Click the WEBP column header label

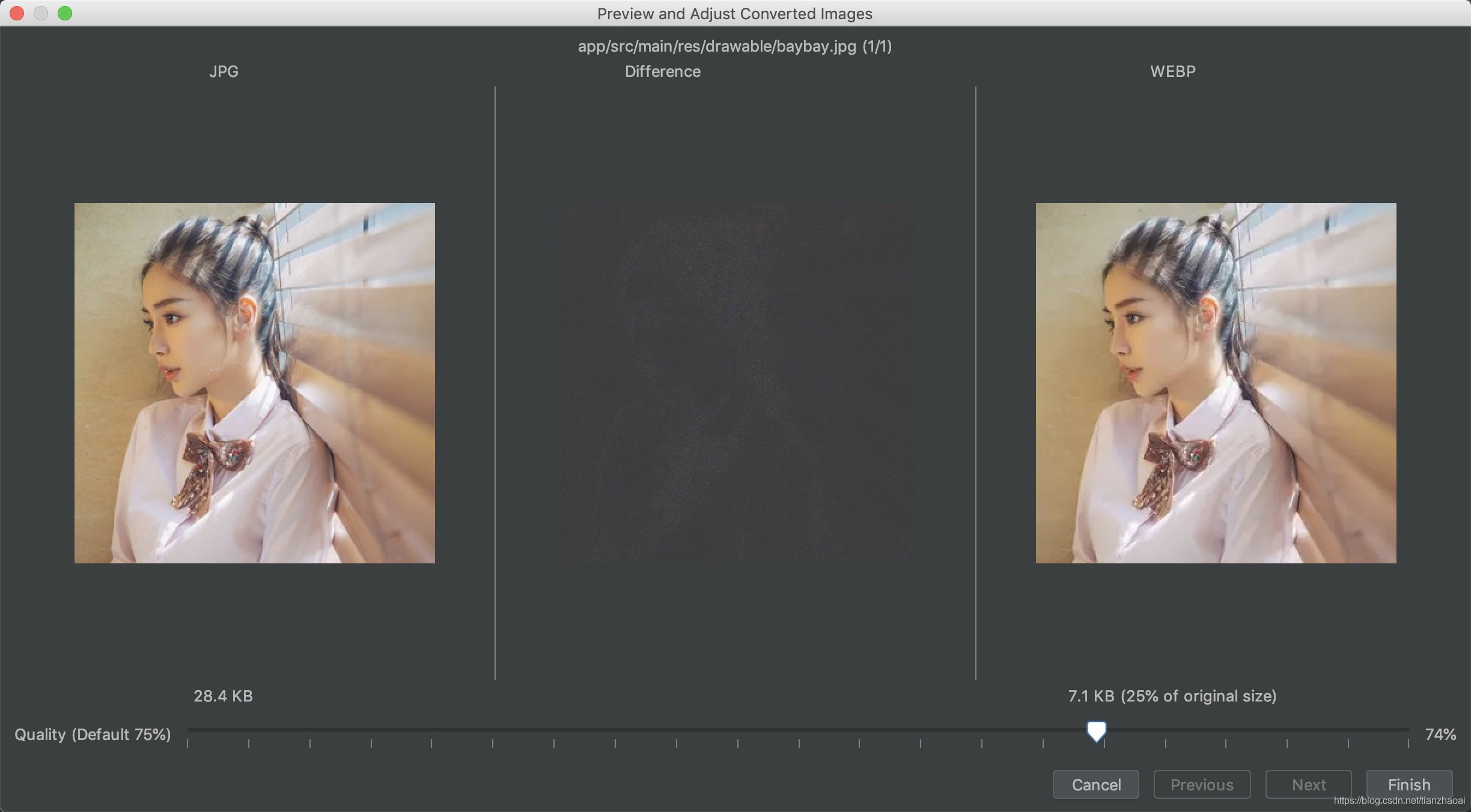(x=1172, y=71)
